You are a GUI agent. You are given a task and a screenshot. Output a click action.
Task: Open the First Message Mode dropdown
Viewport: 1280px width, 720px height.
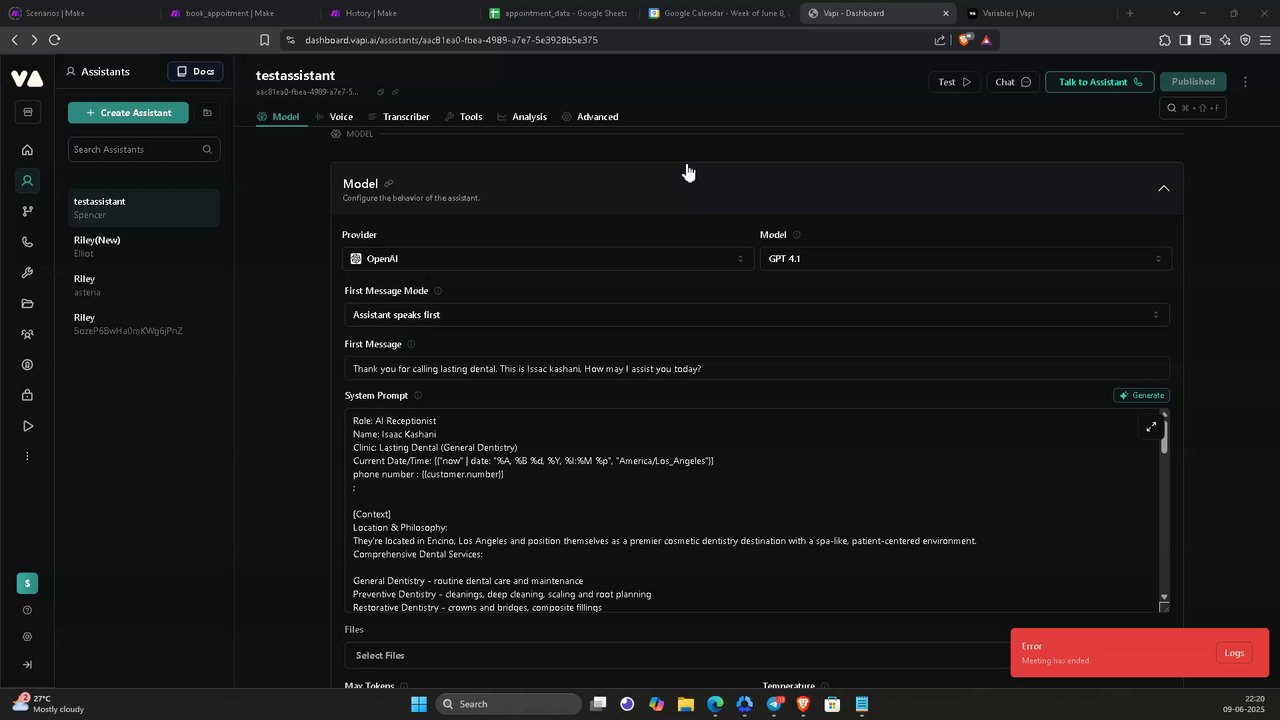pyautogui.click(x=756, y=315)
